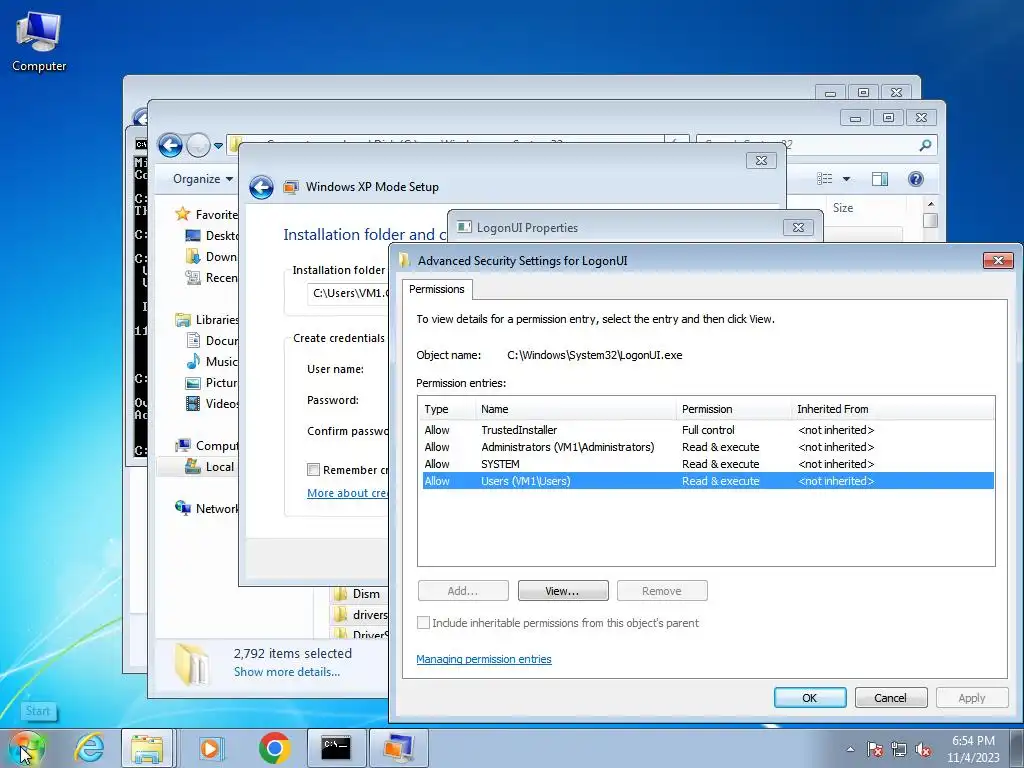Go back in Explorer window

(x=170, y=146)
